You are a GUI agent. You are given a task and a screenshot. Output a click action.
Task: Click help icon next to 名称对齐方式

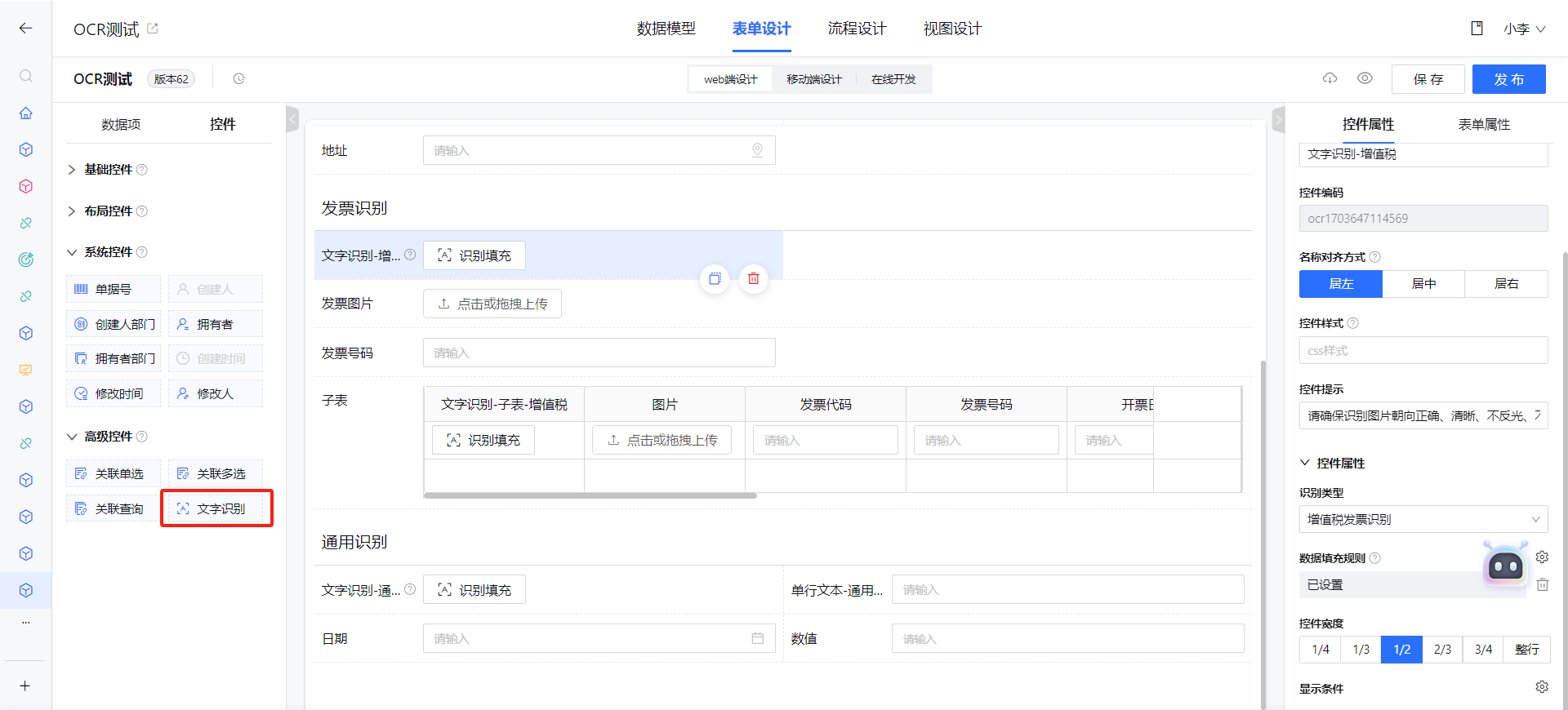click(1375, 257)
